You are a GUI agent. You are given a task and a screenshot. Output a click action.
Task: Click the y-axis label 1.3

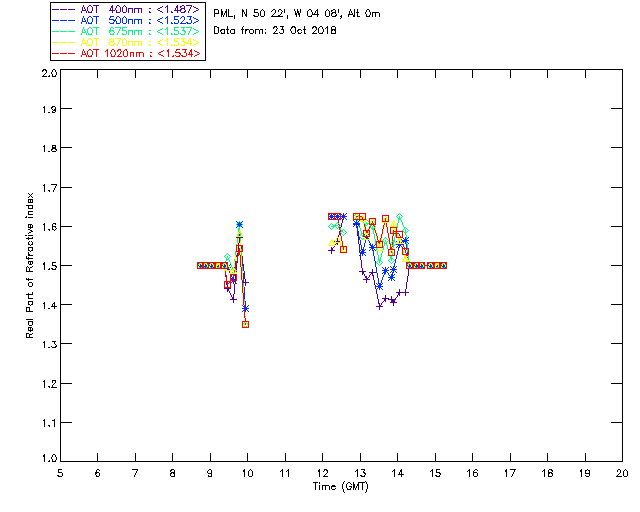point(49,344)
